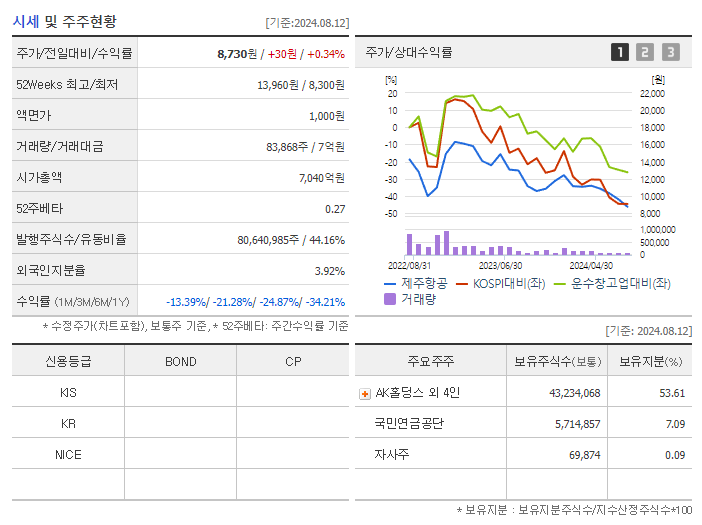This screenshot has height=525, width=702.
Task: Switch to chart tab 2
Action: (x=645, y=52)
